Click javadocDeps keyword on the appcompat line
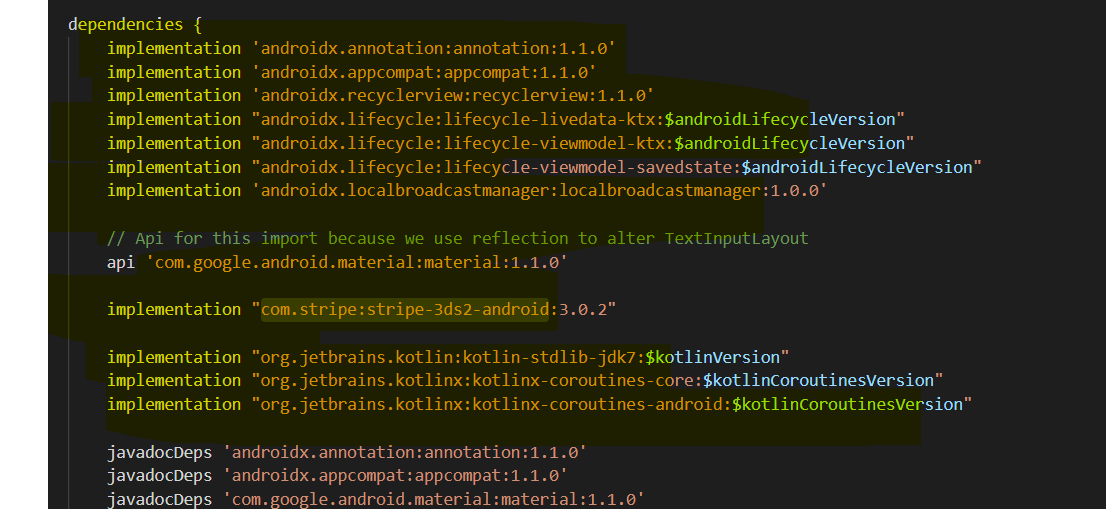 pyautogui.click(x=159, y=475)
